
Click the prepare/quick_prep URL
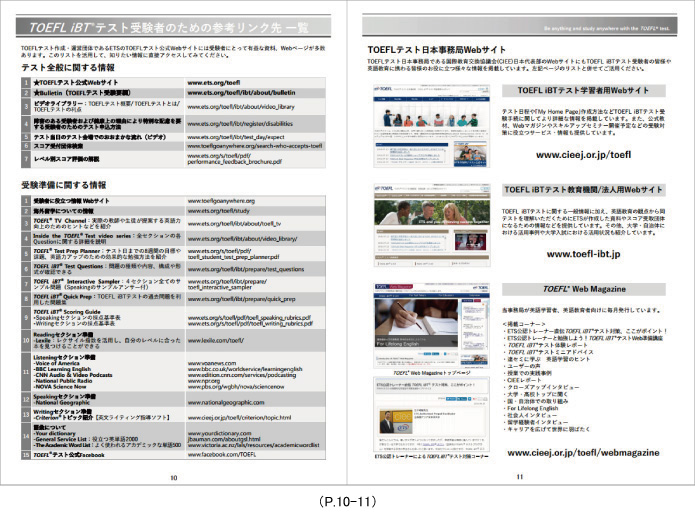tap(242, 299)
